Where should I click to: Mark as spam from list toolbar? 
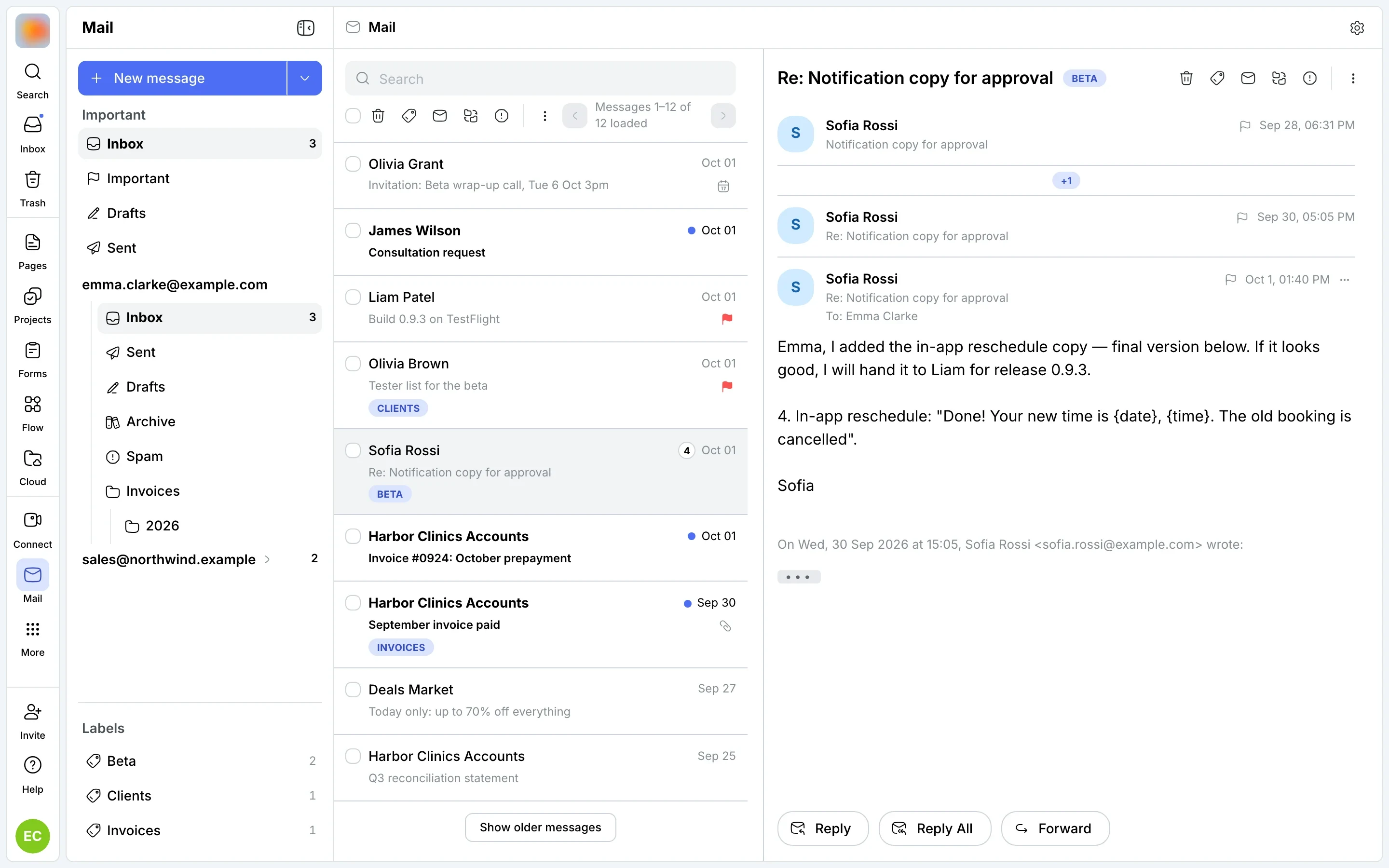point(502,116)
